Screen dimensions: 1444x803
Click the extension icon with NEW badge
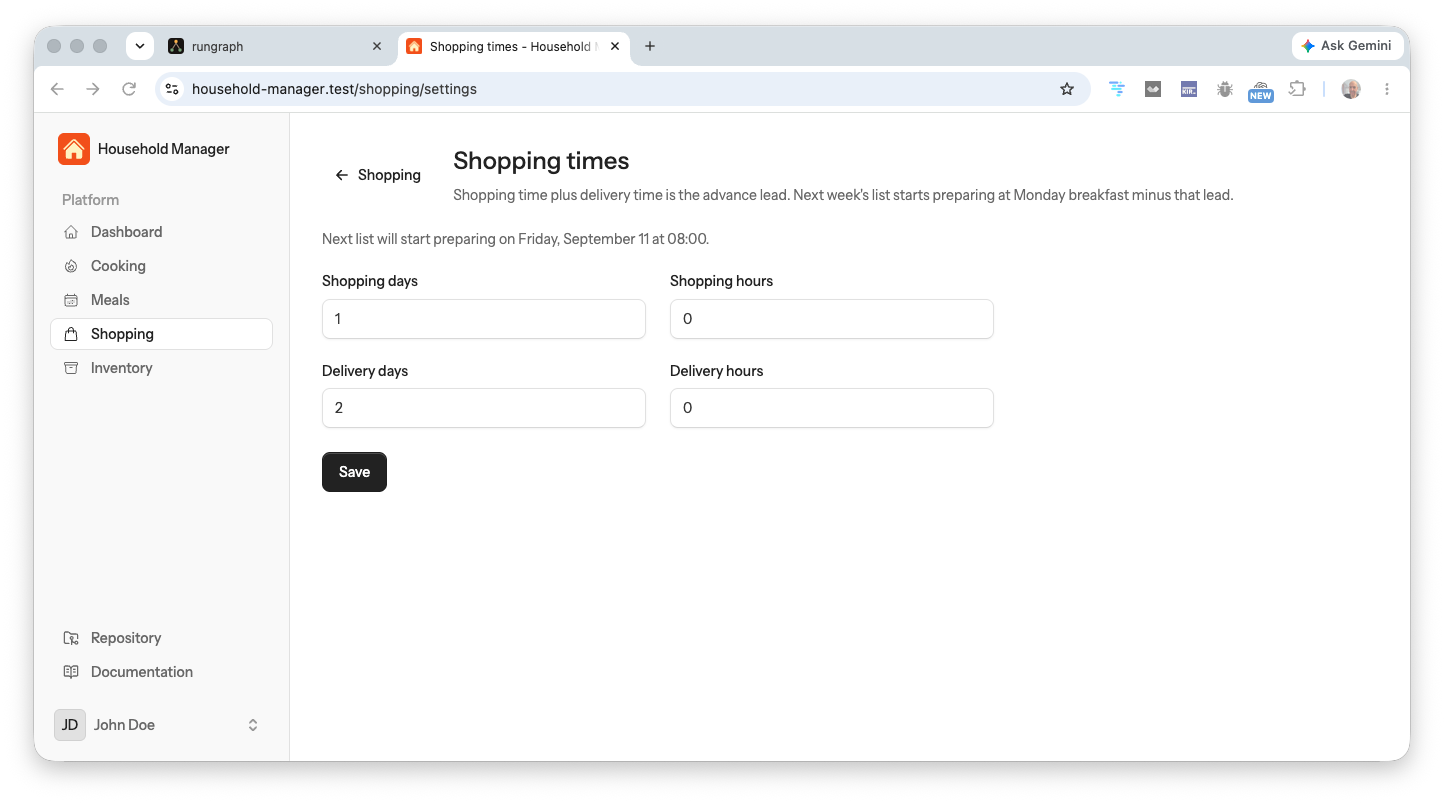tap(1261, 91)
